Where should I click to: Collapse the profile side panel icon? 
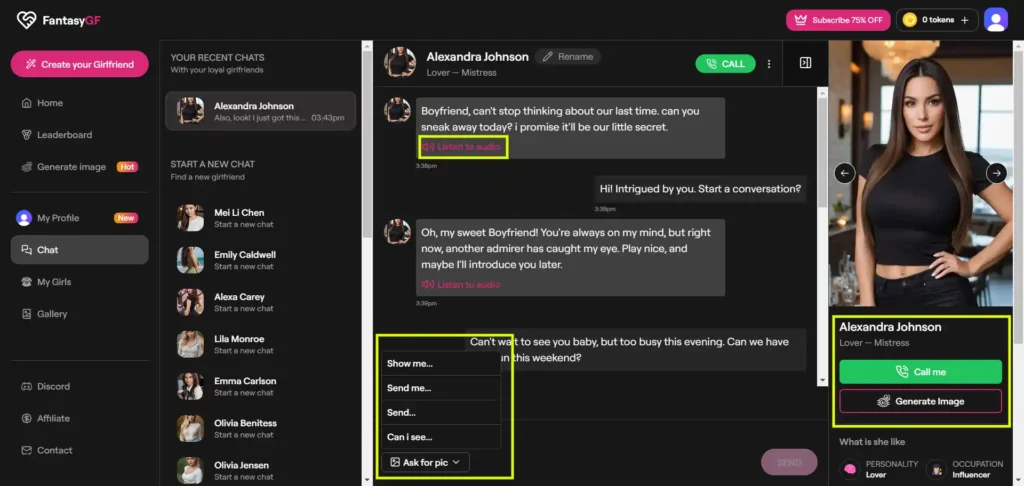pos(805,63)
